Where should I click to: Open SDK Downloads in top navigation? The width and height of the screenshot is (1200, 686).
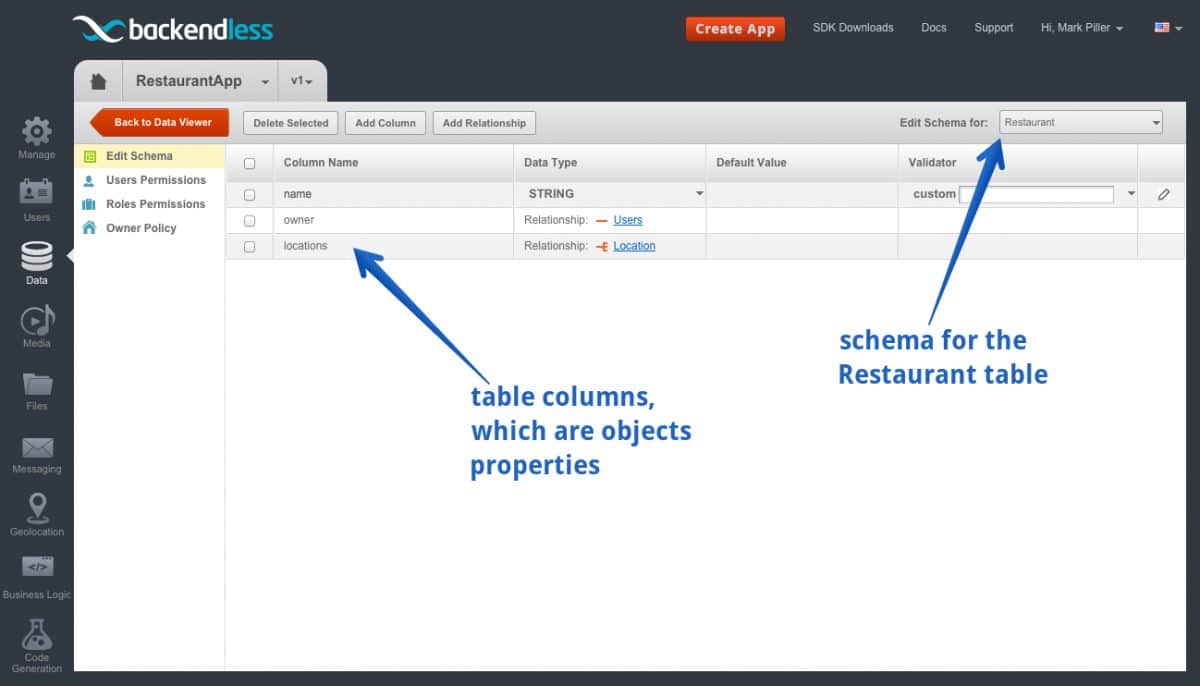pos(853,28)
